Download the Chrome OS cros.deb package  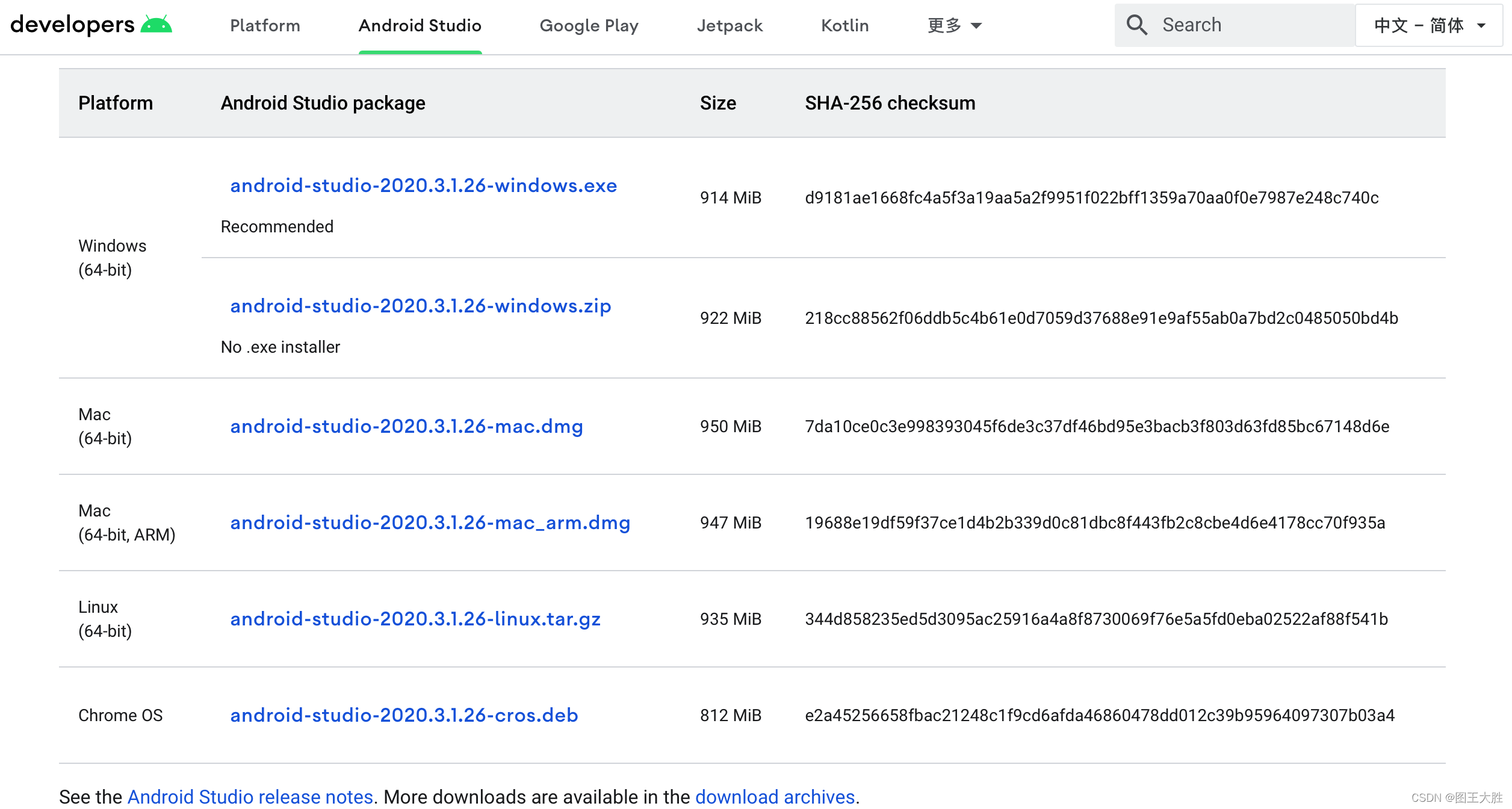404,715
